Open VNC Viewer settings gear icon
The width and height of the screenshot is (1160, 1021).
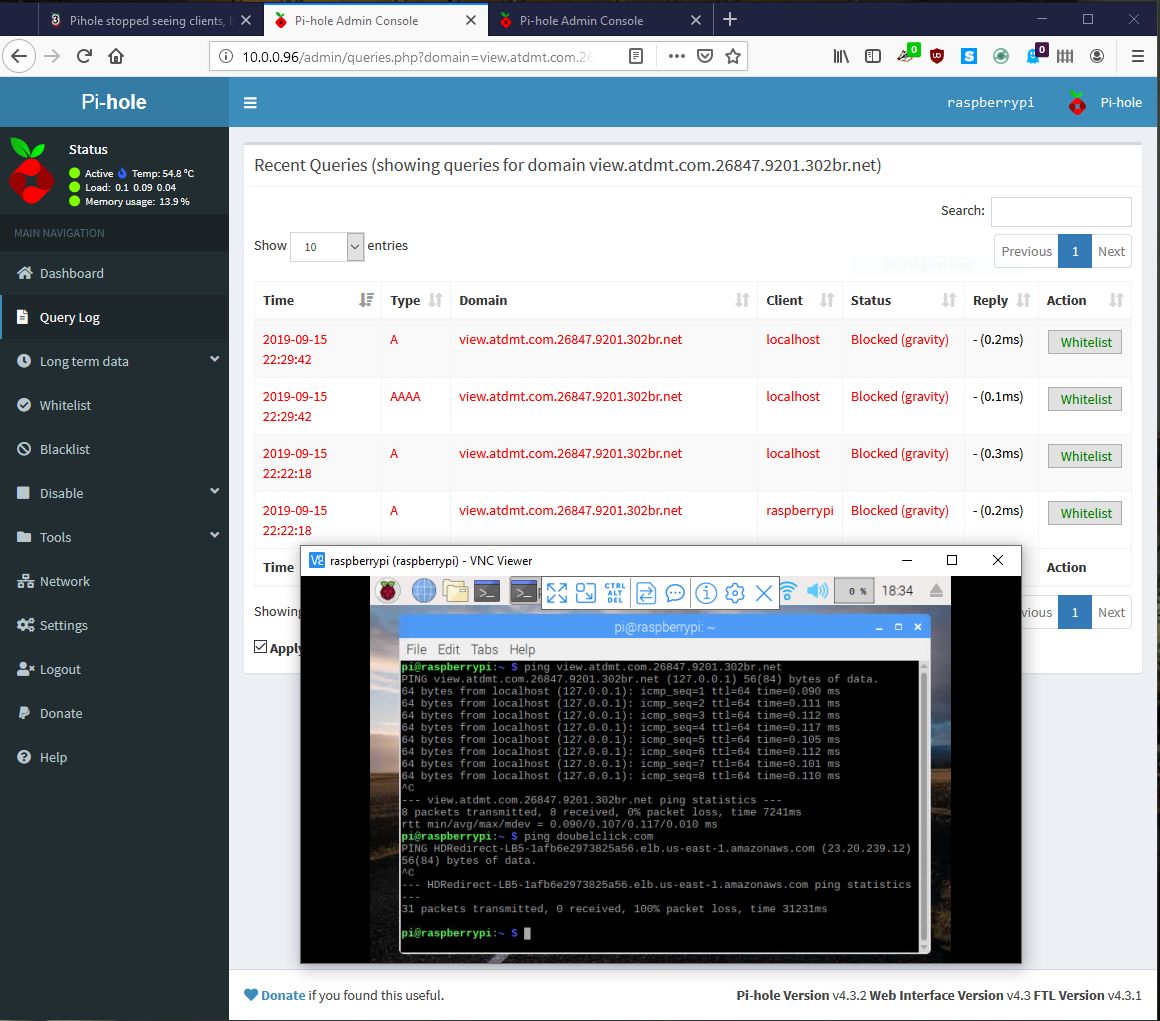(735, 593)
